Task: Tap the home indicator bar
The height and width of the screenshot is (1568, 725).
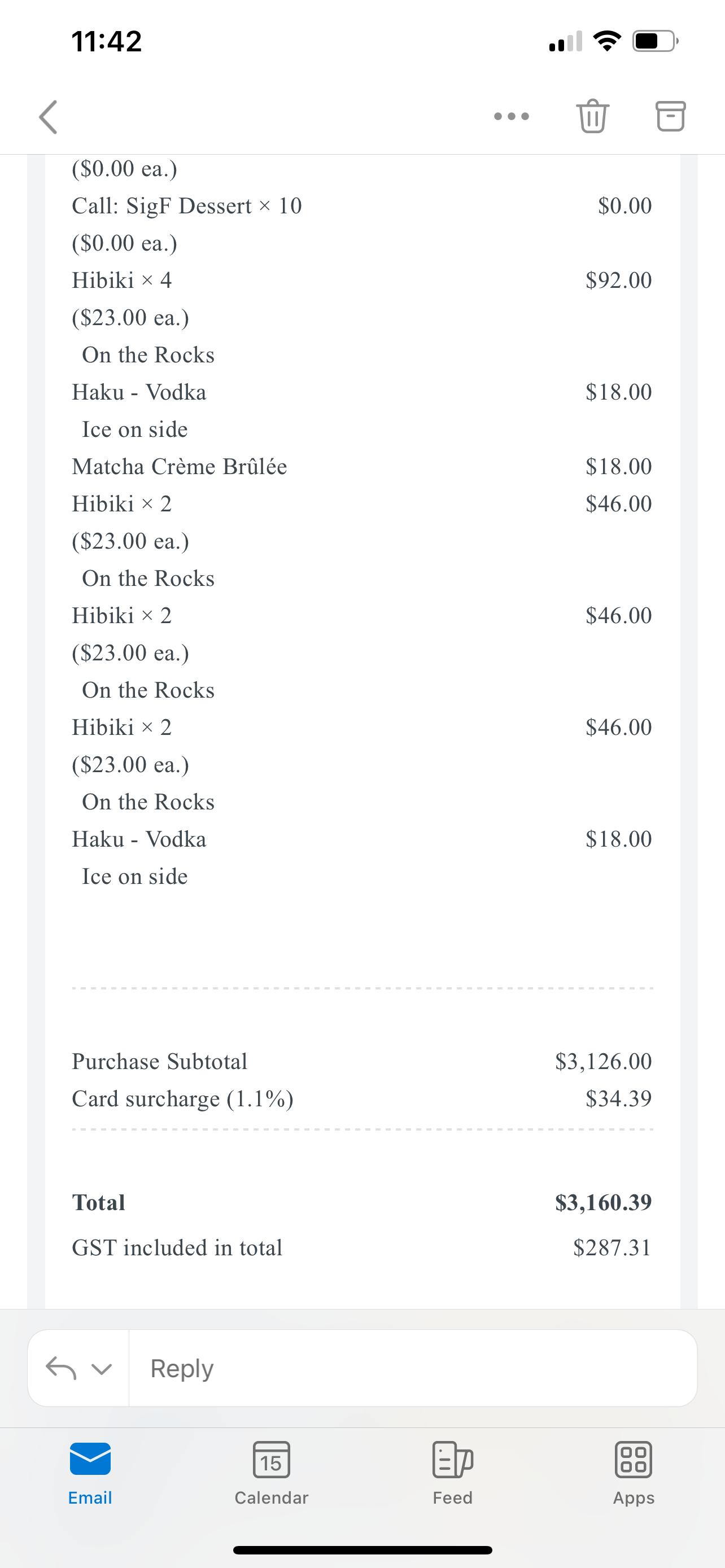Action: tap(362, 1550)
